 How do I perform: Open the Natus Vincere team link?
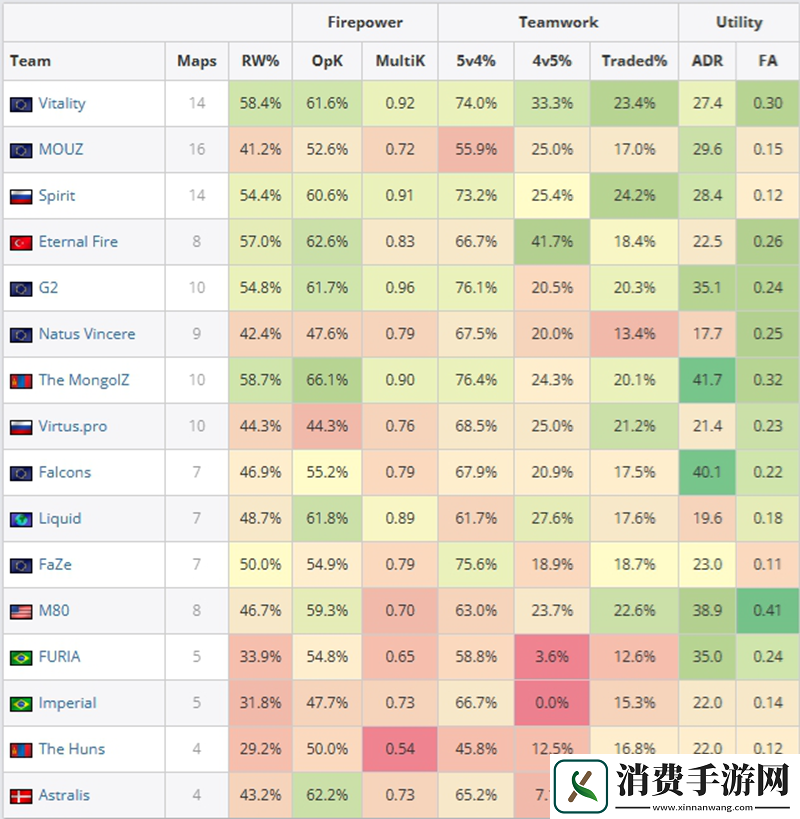[x=87, y=334]
